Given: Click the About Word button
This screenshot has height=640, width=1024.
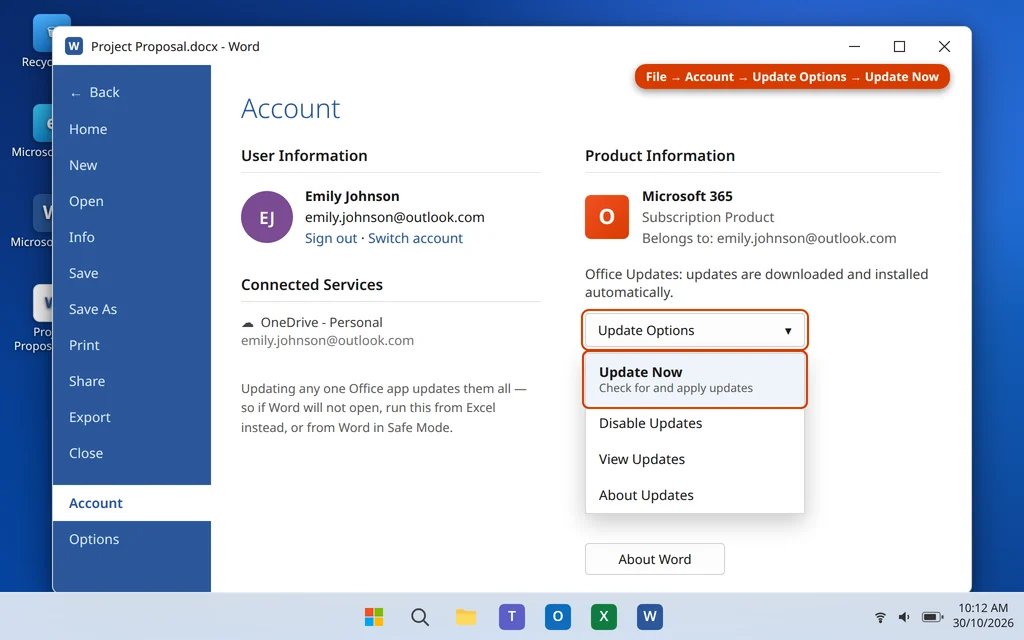Looking at the screenshot, I should coord(654,559).
